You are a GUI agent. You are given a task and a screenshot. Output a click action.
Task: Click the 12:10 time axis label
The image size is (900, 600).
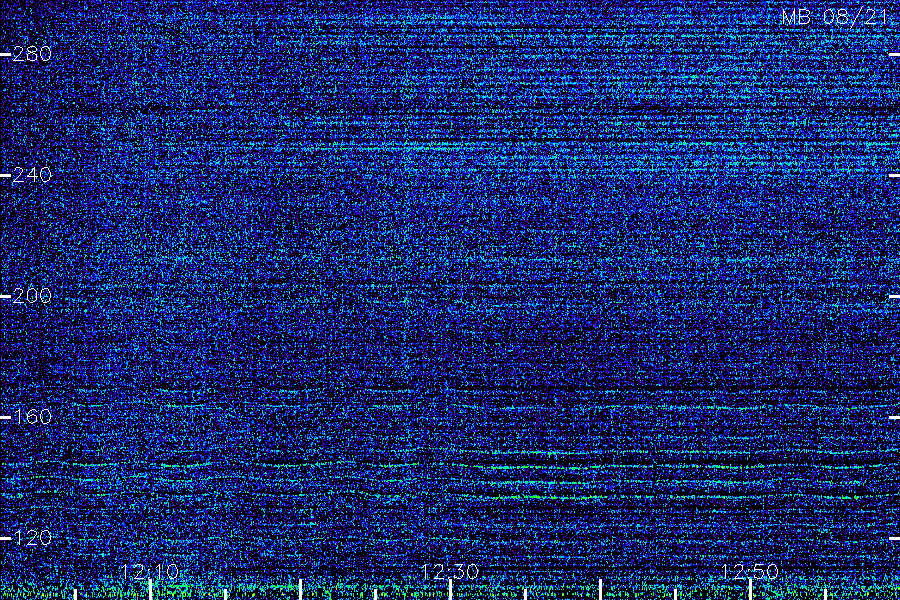150,572
